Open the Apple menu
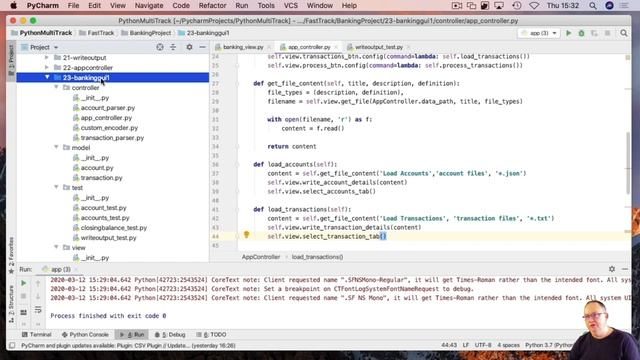The image size is (640, 360). (13, 6)
